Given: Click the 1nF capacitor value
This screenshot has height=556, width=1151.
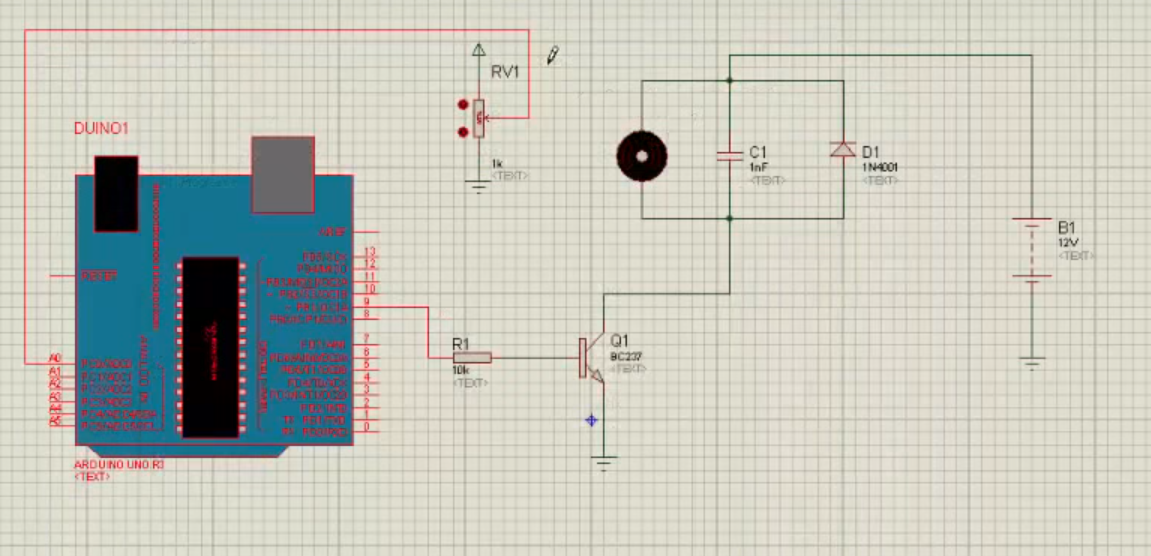Looking at the screenshot, I should coord(757,167).
